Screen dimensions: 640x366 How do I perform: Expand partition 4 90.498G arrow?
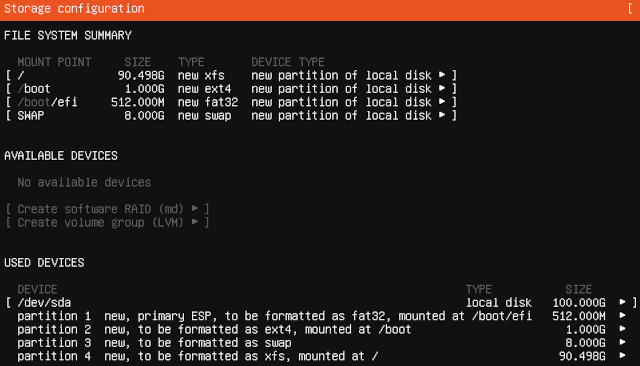tap(622, 356)
